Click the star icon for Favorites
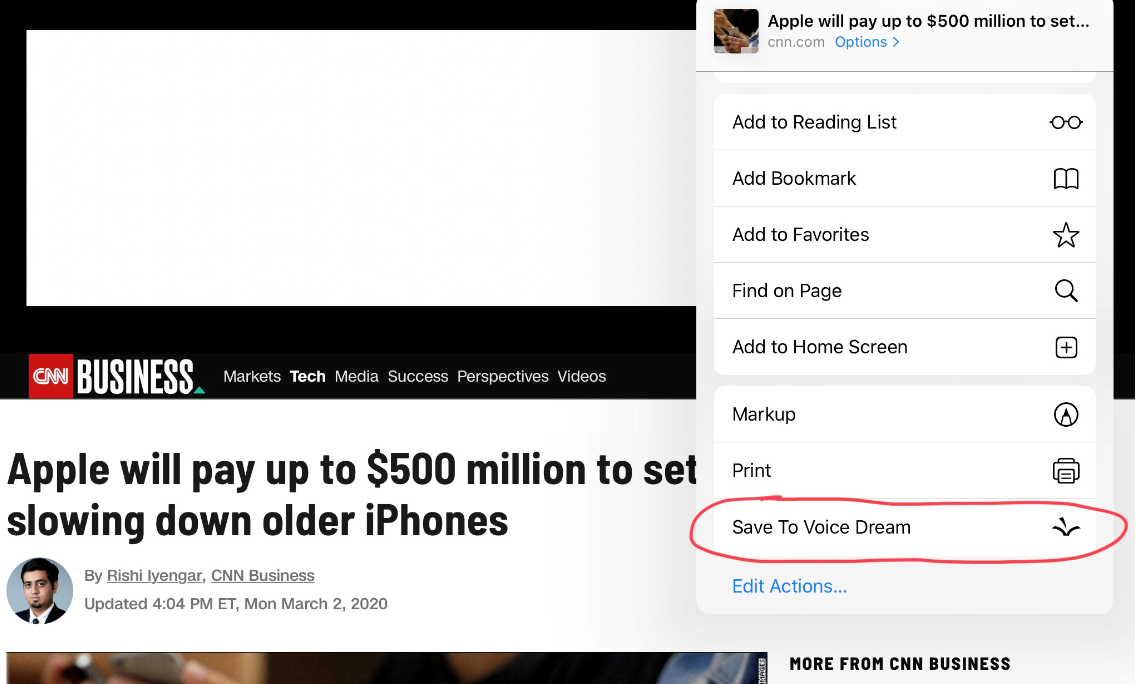The image size is (1145, 684). [x=1065, y=235]
